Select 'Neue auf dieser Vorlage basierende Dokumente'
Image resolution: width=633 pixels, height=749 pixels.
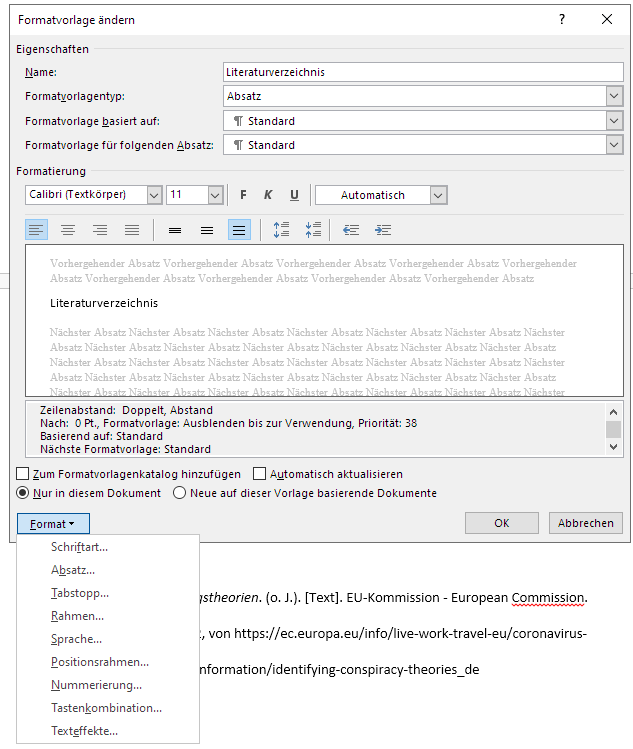(180, 493)
